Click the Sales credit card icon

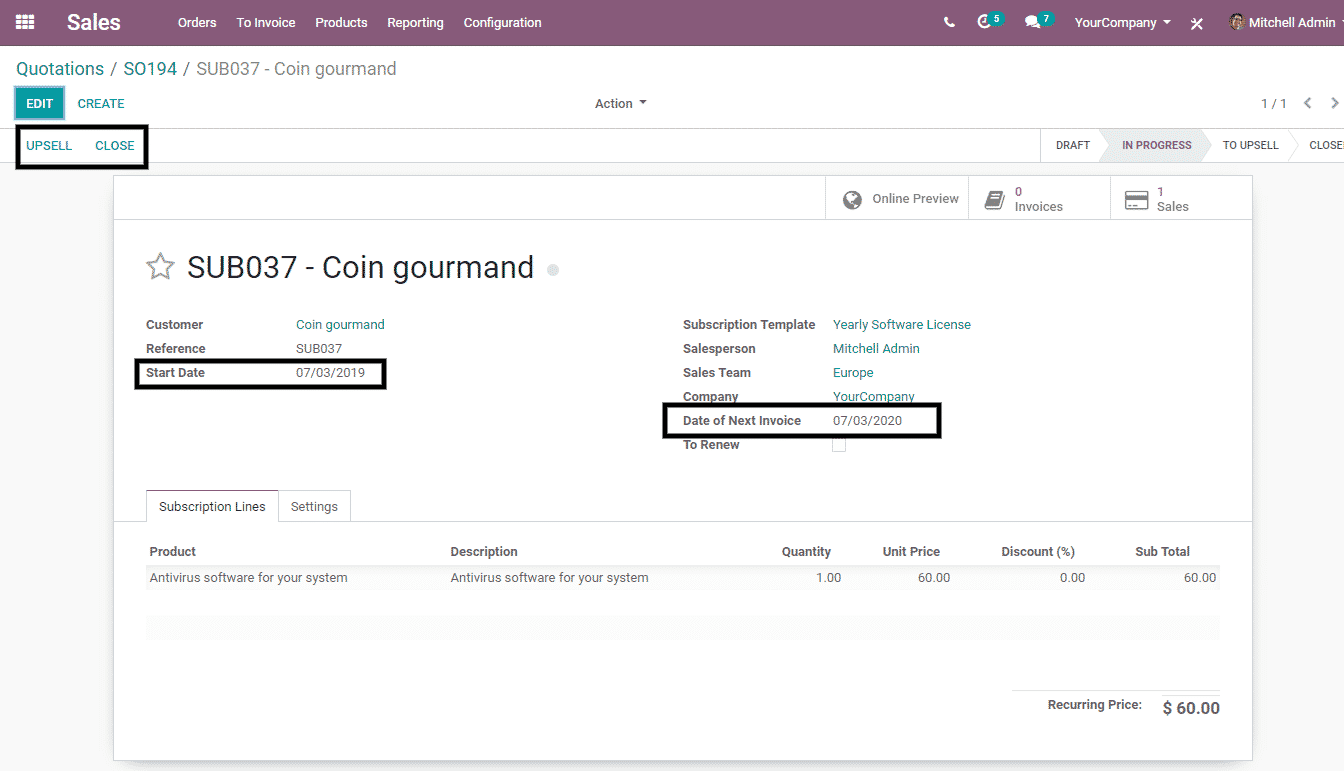1136,200
